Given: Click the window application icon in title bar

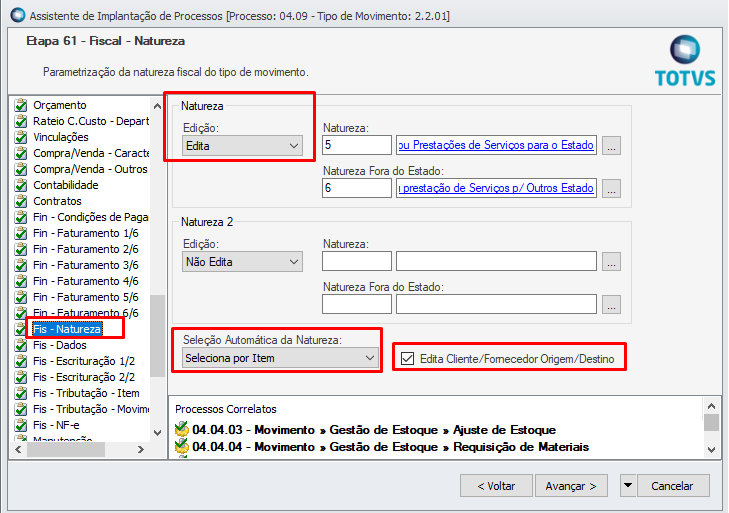Looking at the screenshot, I should pyautogui.click(x=18, y=15).
